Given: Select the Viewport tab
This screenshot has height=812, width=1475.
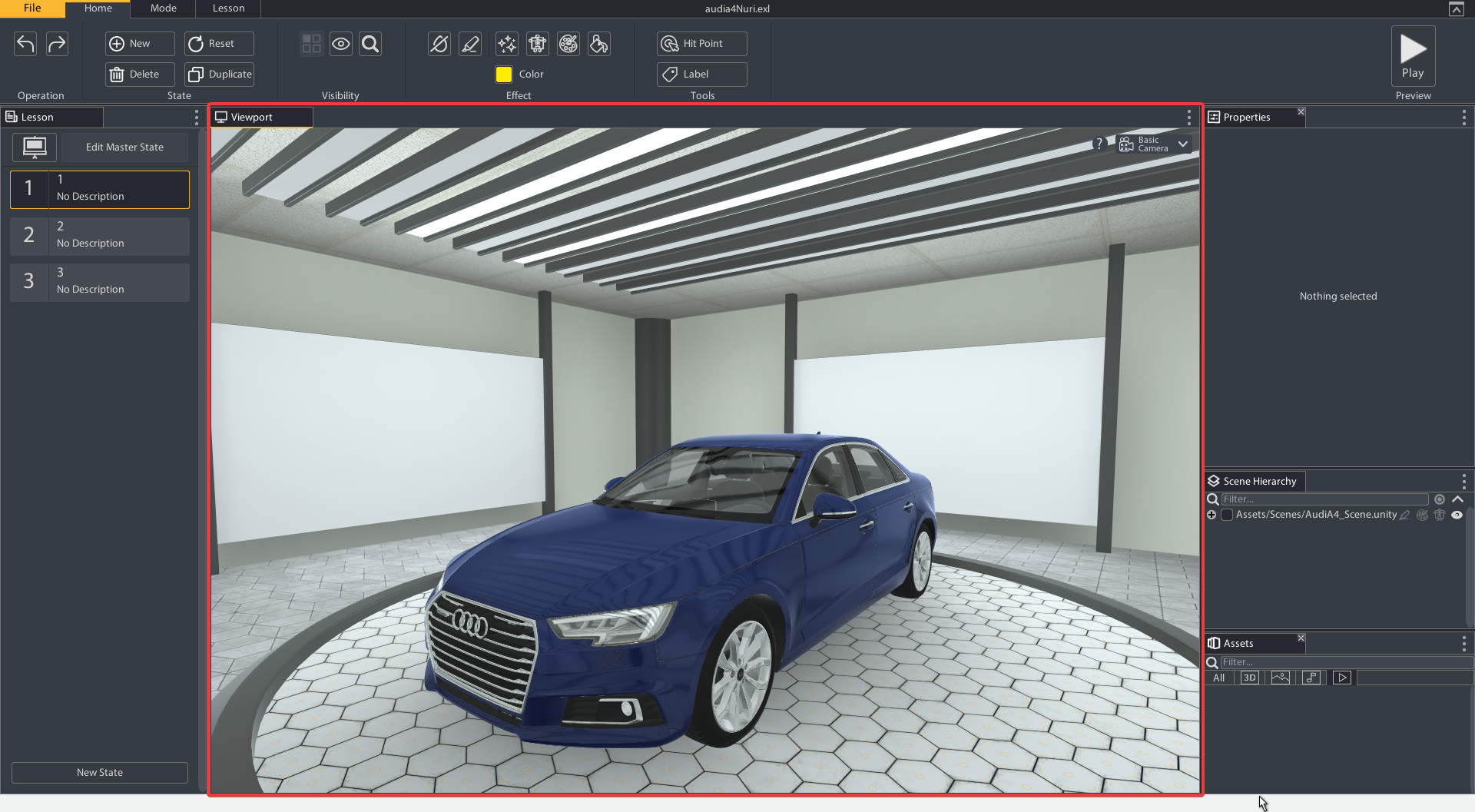Looking at the screenshot, I should pos(261,117).
